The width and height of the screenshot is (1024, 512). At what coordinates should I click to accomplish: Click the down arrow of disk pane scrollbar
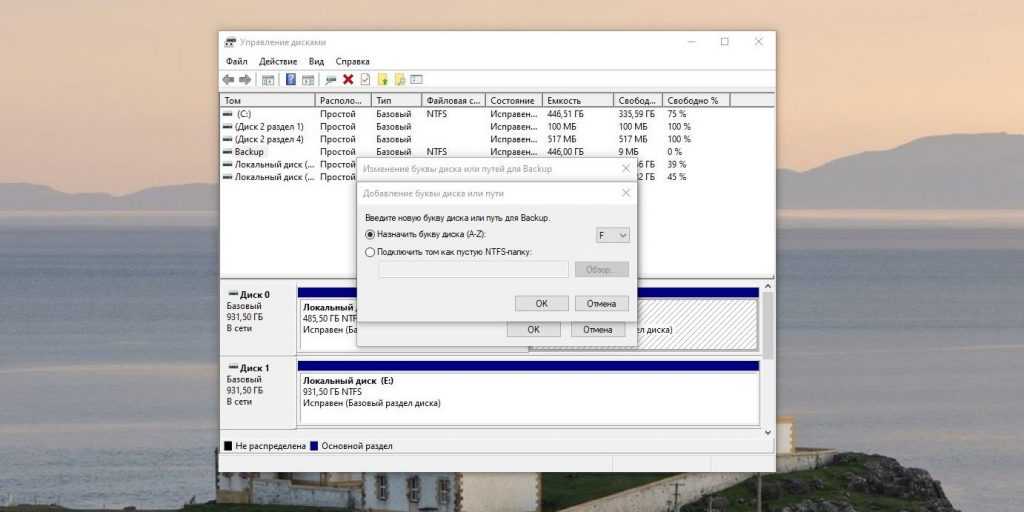pyautogui.click(x=768, y=432)
